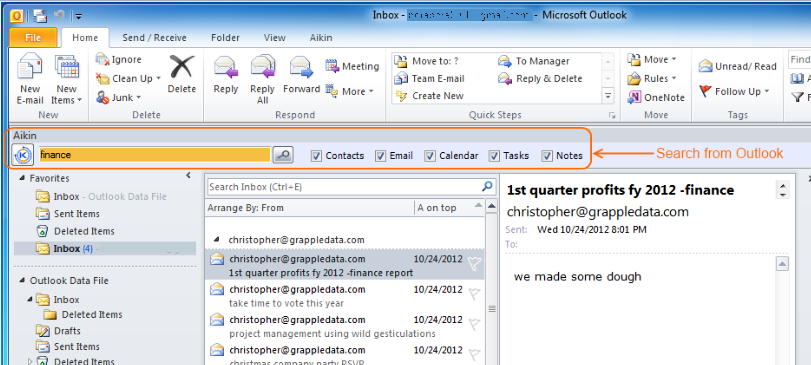
Task: Click the Search Inbox magnifier icon
Action: pyautogui.click(x=487, y=186)
